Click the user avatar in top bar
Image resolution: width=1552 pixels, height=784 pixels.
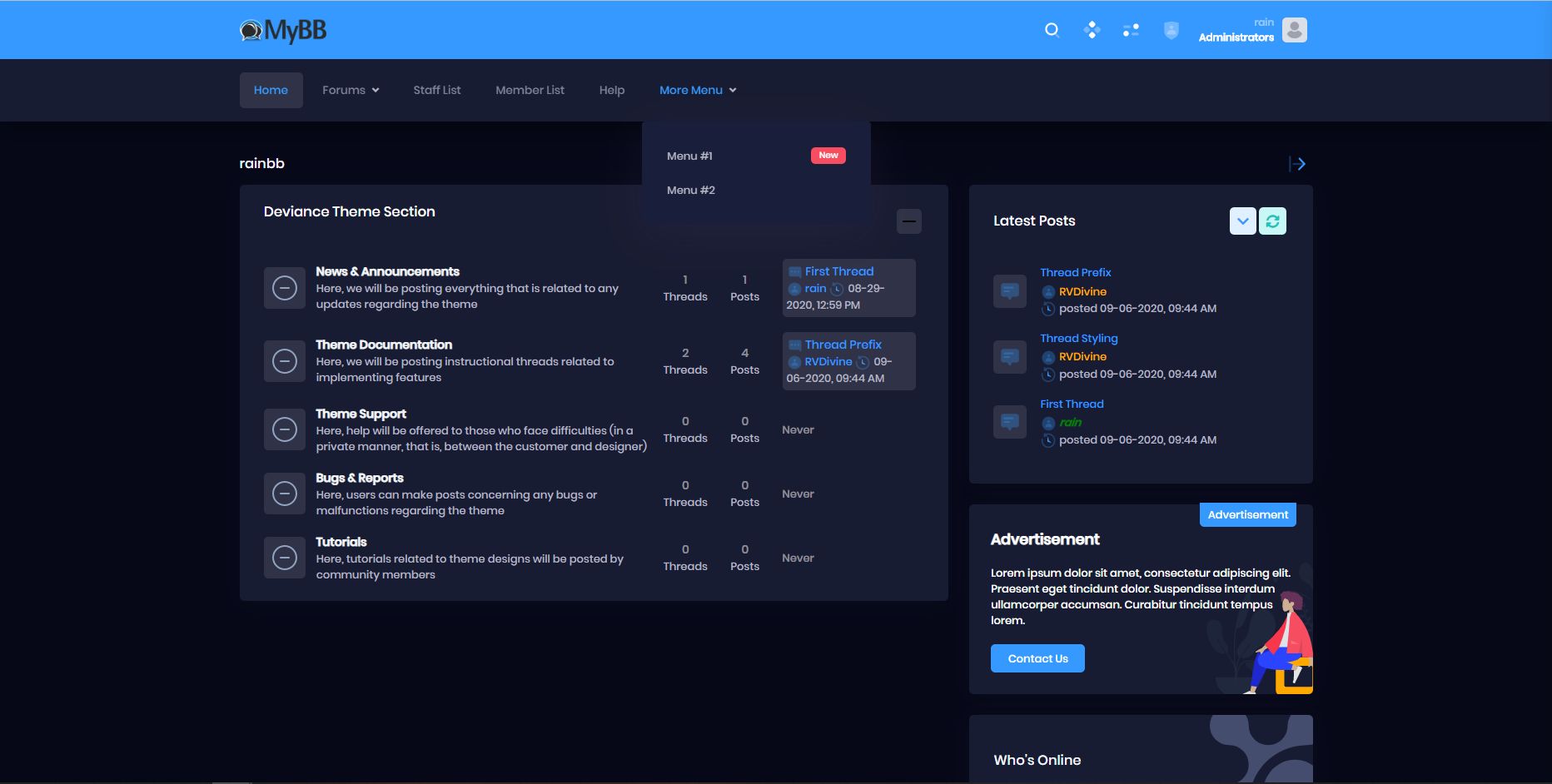[1294, 30]
